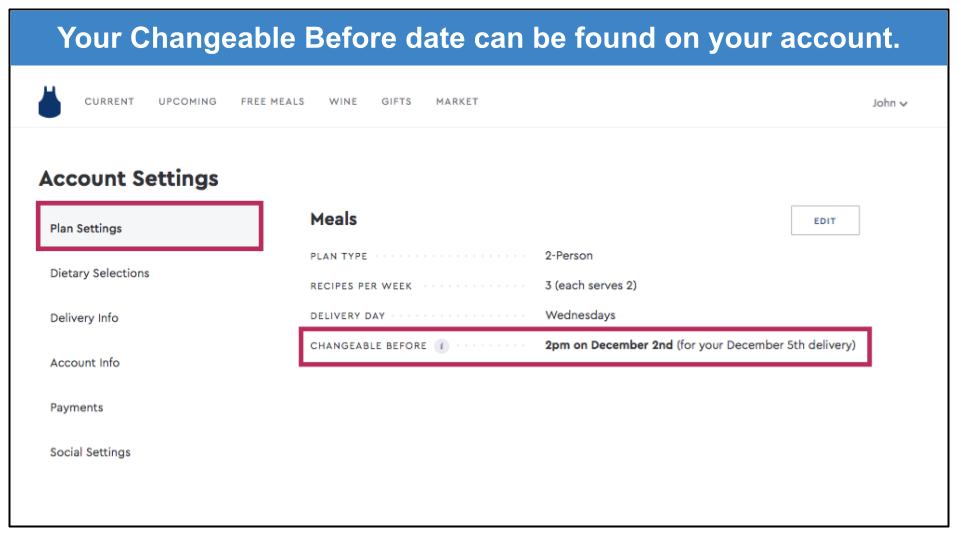Open the Upcoming menu item
Image resolution: width=960 pixels, height=540 pixels.
pyautogui.click(x=187, y=102)
